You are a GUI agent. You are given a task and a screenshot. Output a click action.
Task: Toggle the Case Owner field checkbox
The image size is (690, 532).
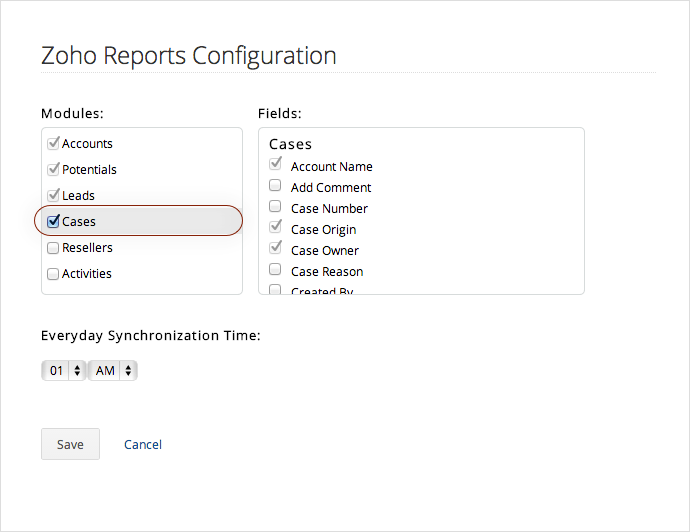click(x=275, y=248)
